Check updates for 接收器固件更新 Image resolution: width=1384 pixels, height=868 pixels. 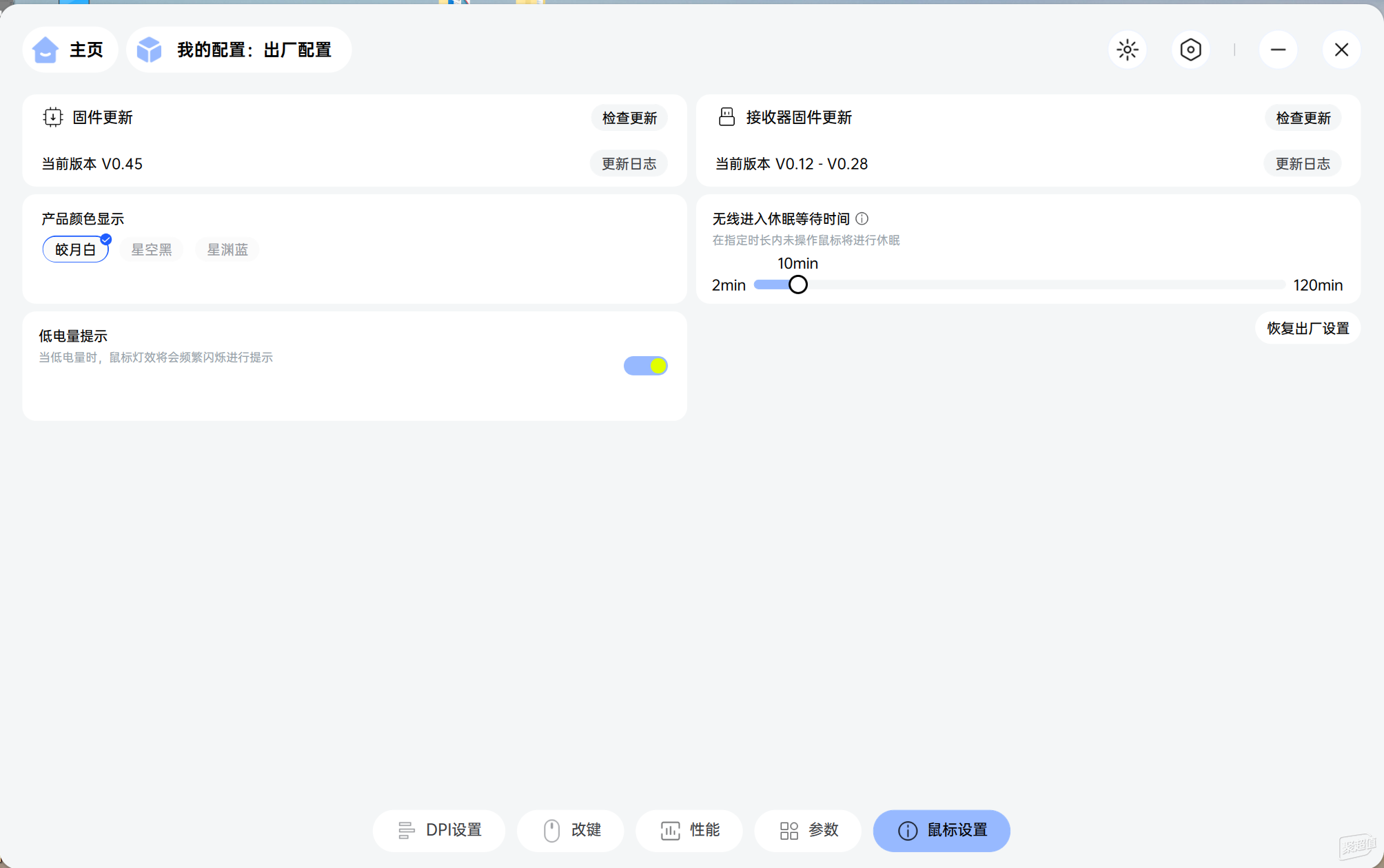1303,118
